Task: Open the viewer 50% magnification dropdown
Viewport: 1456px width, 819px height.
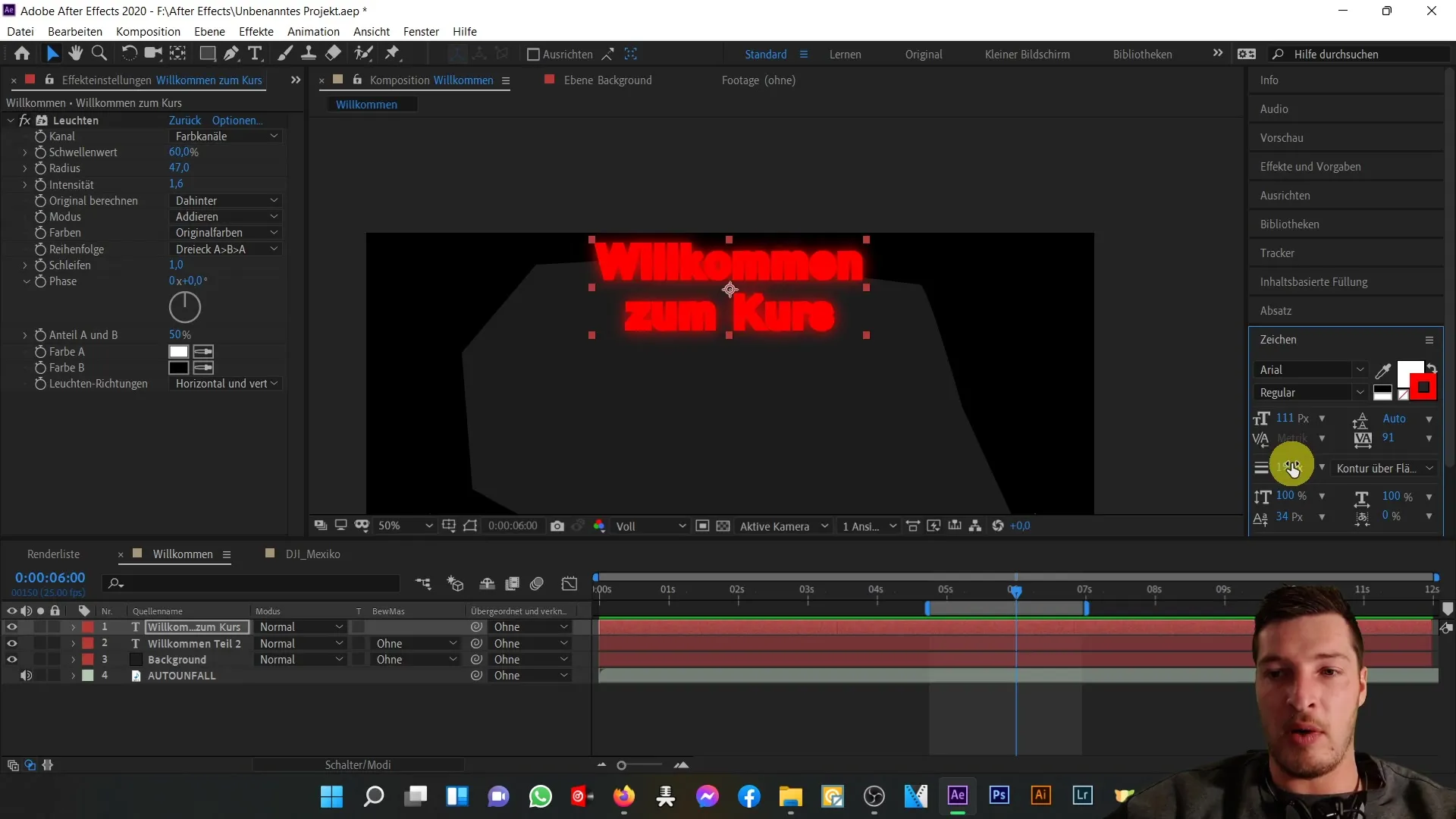Action: coord(406,526)
